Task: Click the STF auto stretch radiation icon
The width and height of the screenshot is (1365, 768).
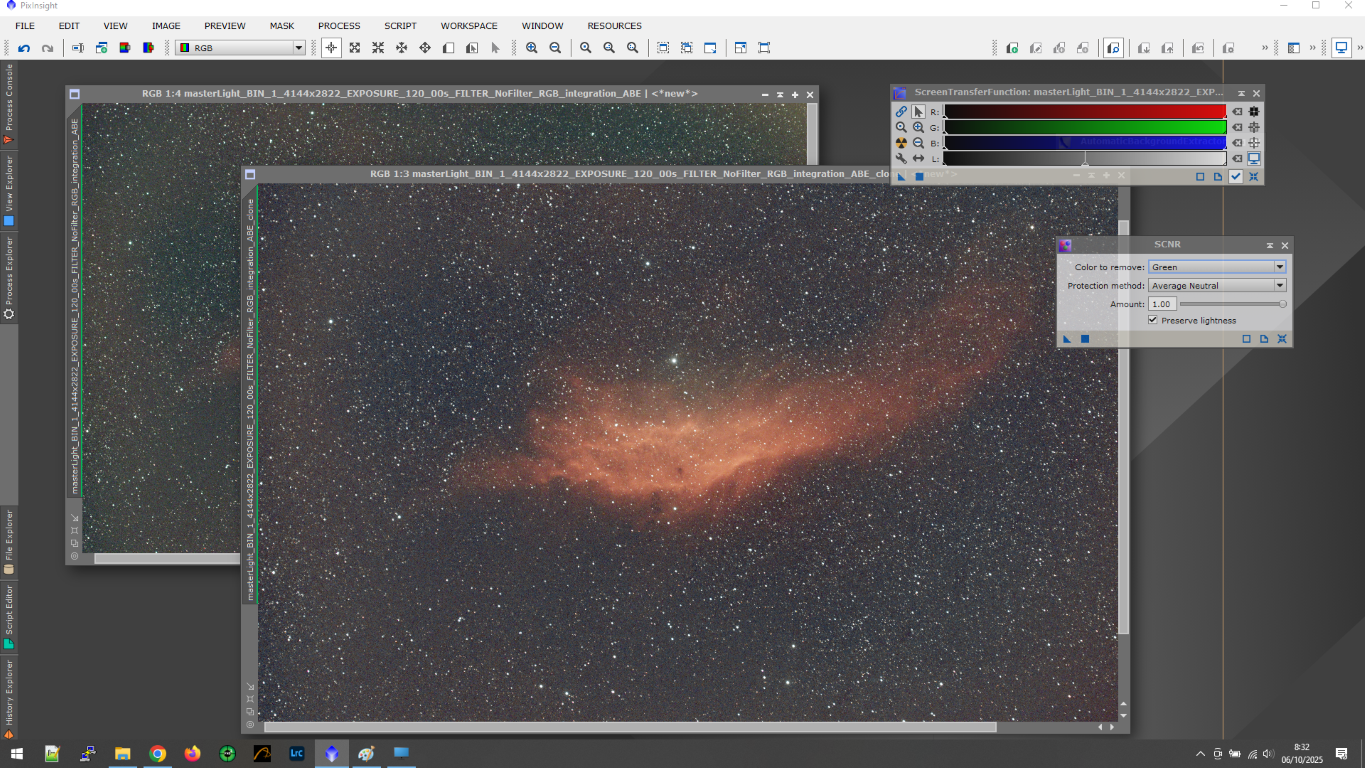Action: click(901, 143)
